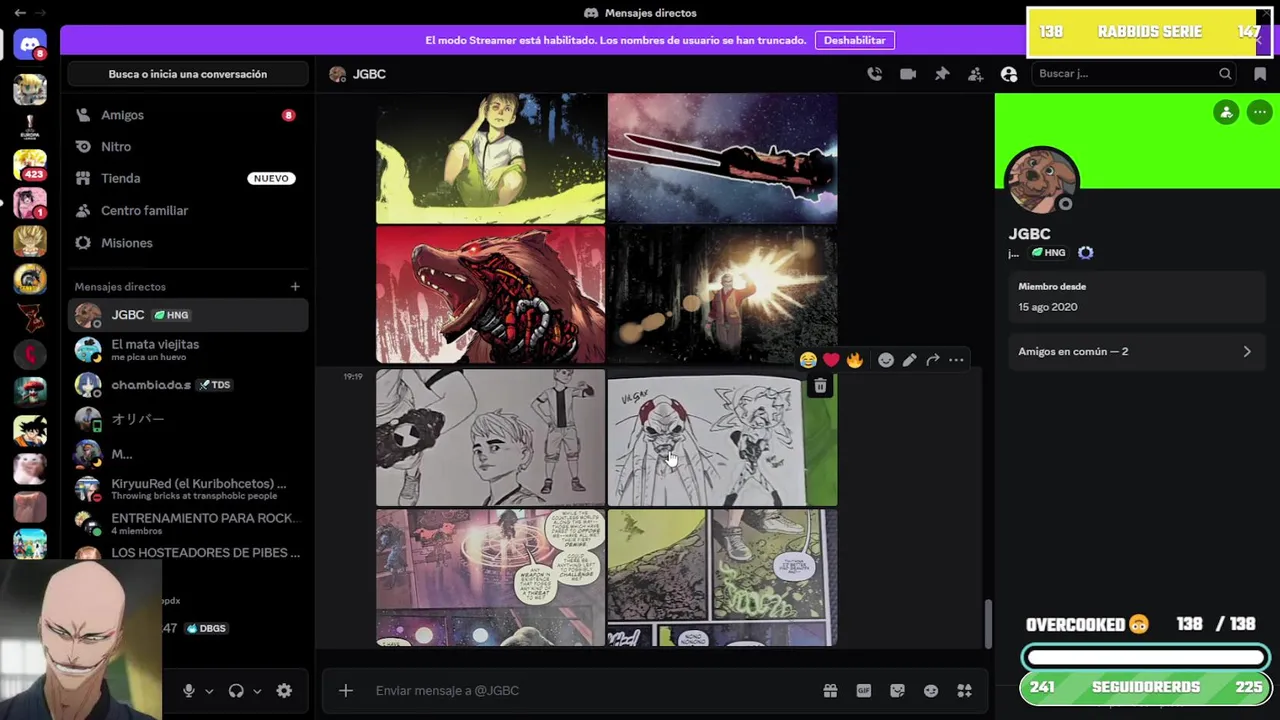Open Tienda tab
The height and width of the screenshot is (720, 1280).
tap(188, 178)
